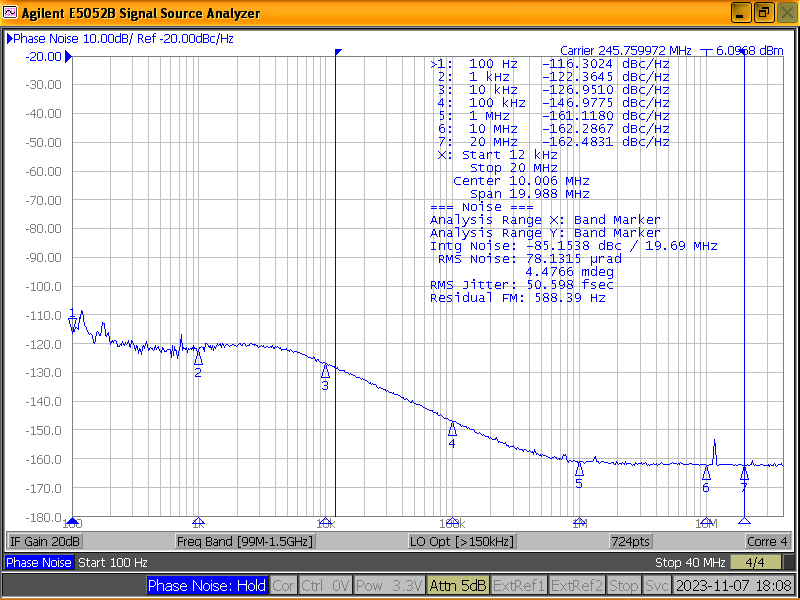Click the Agilent E5052B application icon in title bar
The height and width of the screenshot is (600, 800).
pos(10,13)
